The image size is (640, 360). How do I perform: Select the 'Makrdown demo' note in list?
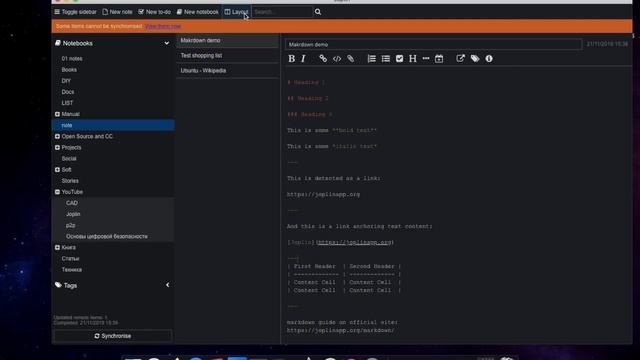pyautogui.click(x=228, y=40)
